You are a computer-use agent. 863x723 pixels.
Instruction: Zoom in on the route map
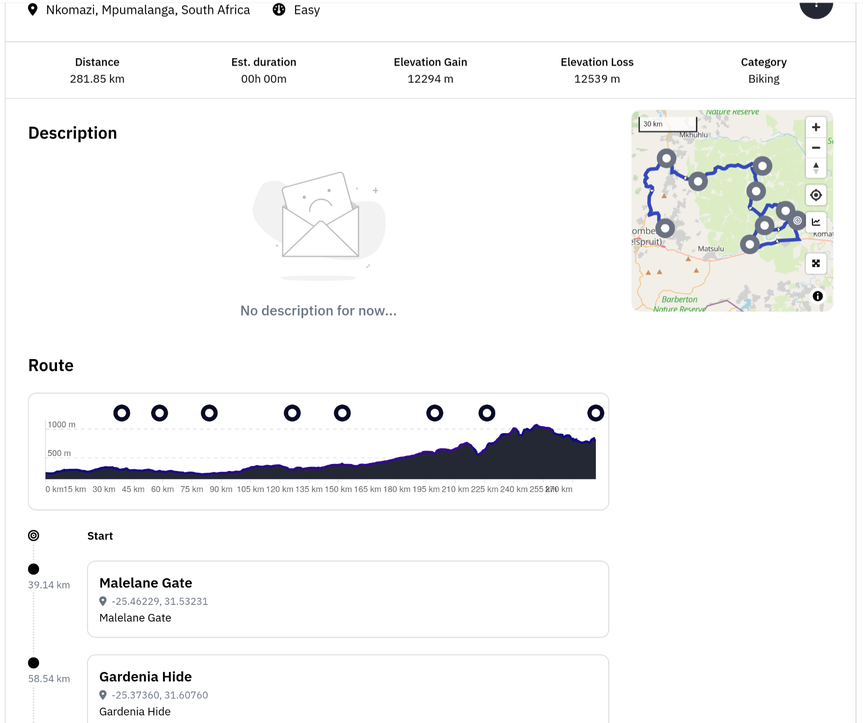816,128
